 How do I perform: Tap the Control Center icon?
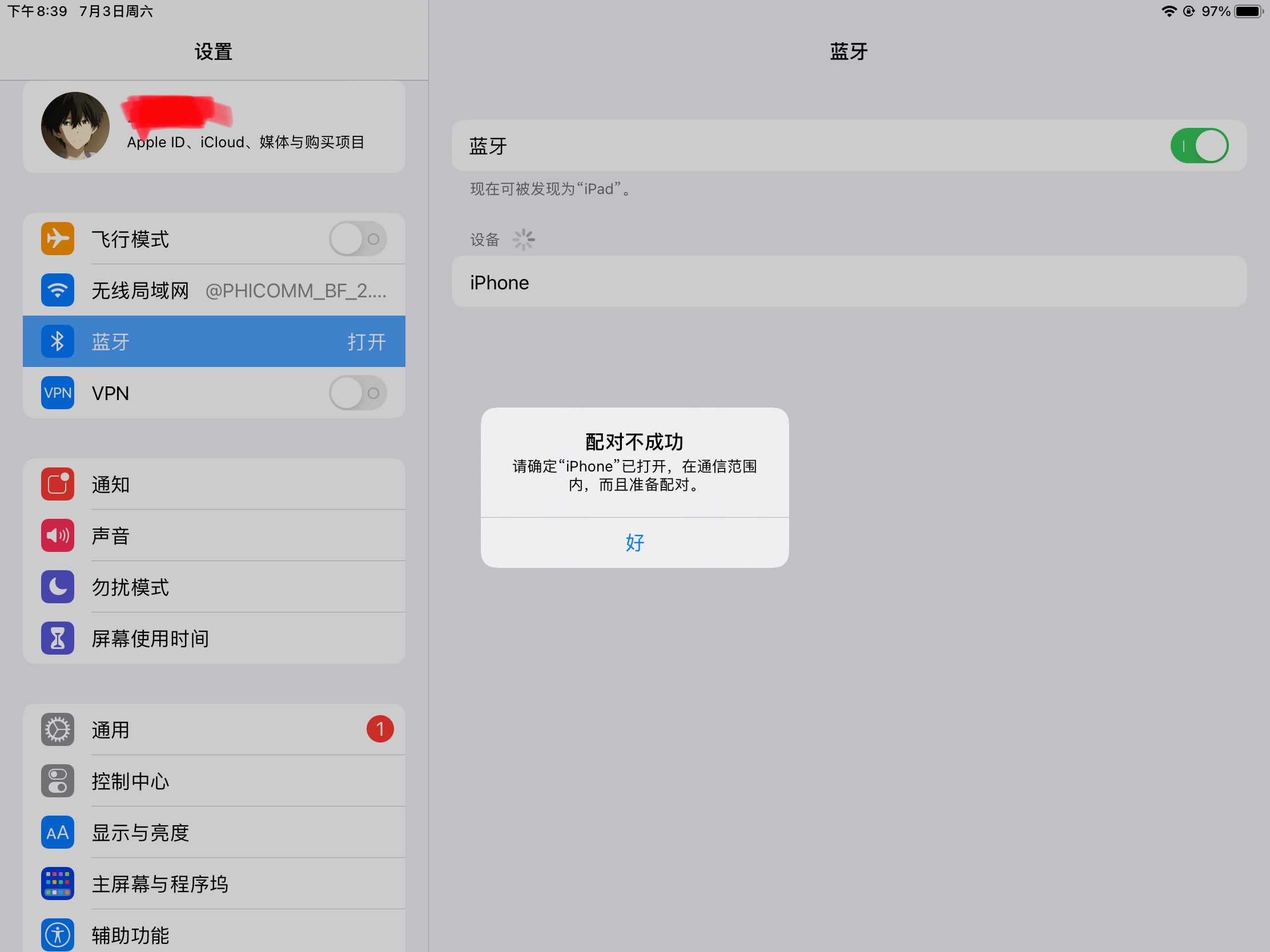point(58,781)
